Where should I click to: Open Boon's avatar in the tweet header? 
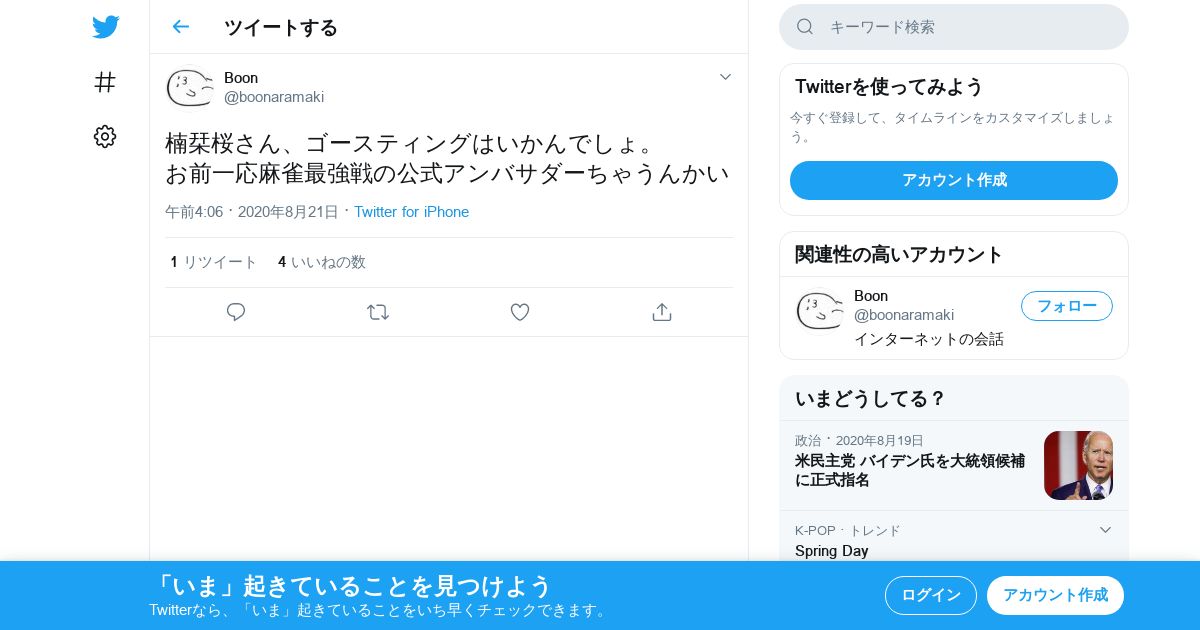pyautogui.click(x=189, y=87)
